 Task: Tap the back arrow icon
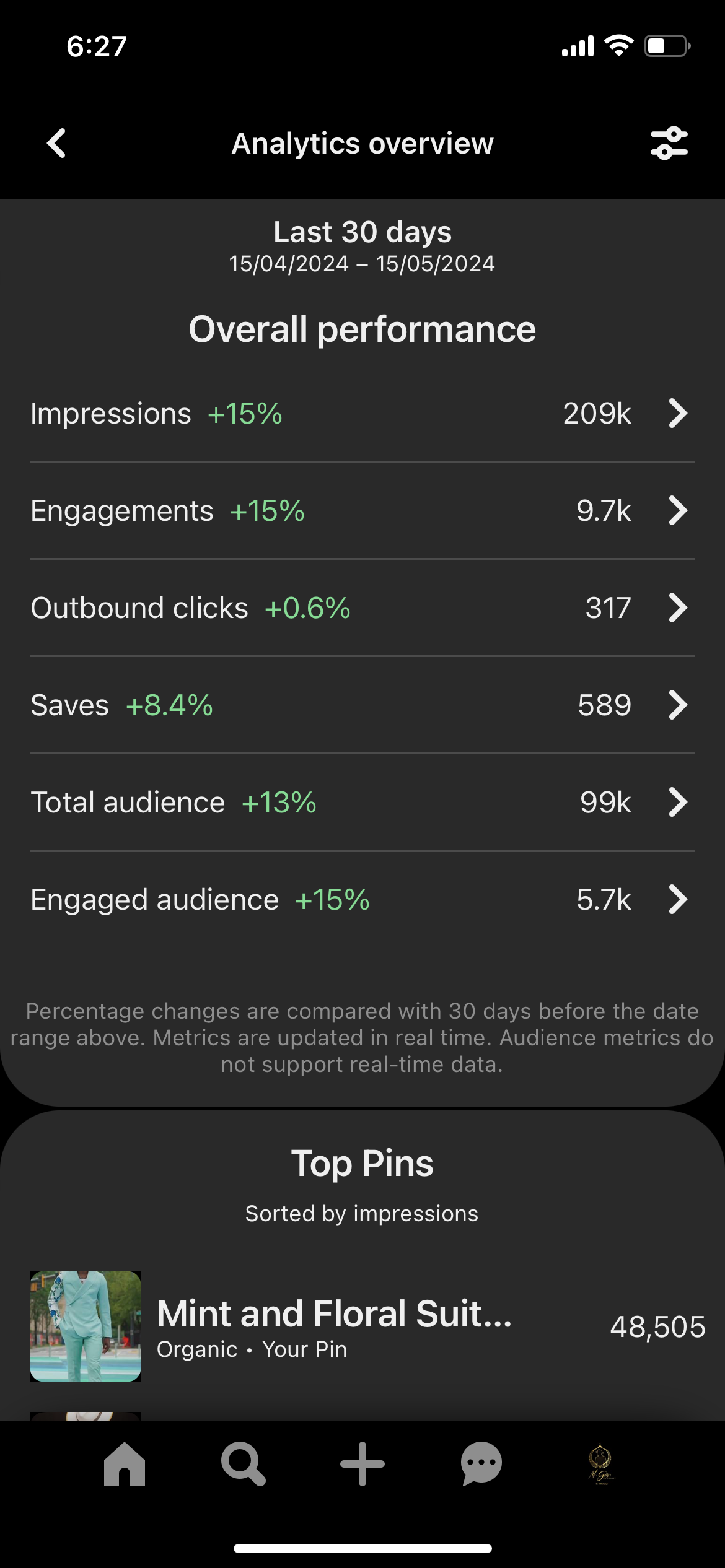pos(56,144)
